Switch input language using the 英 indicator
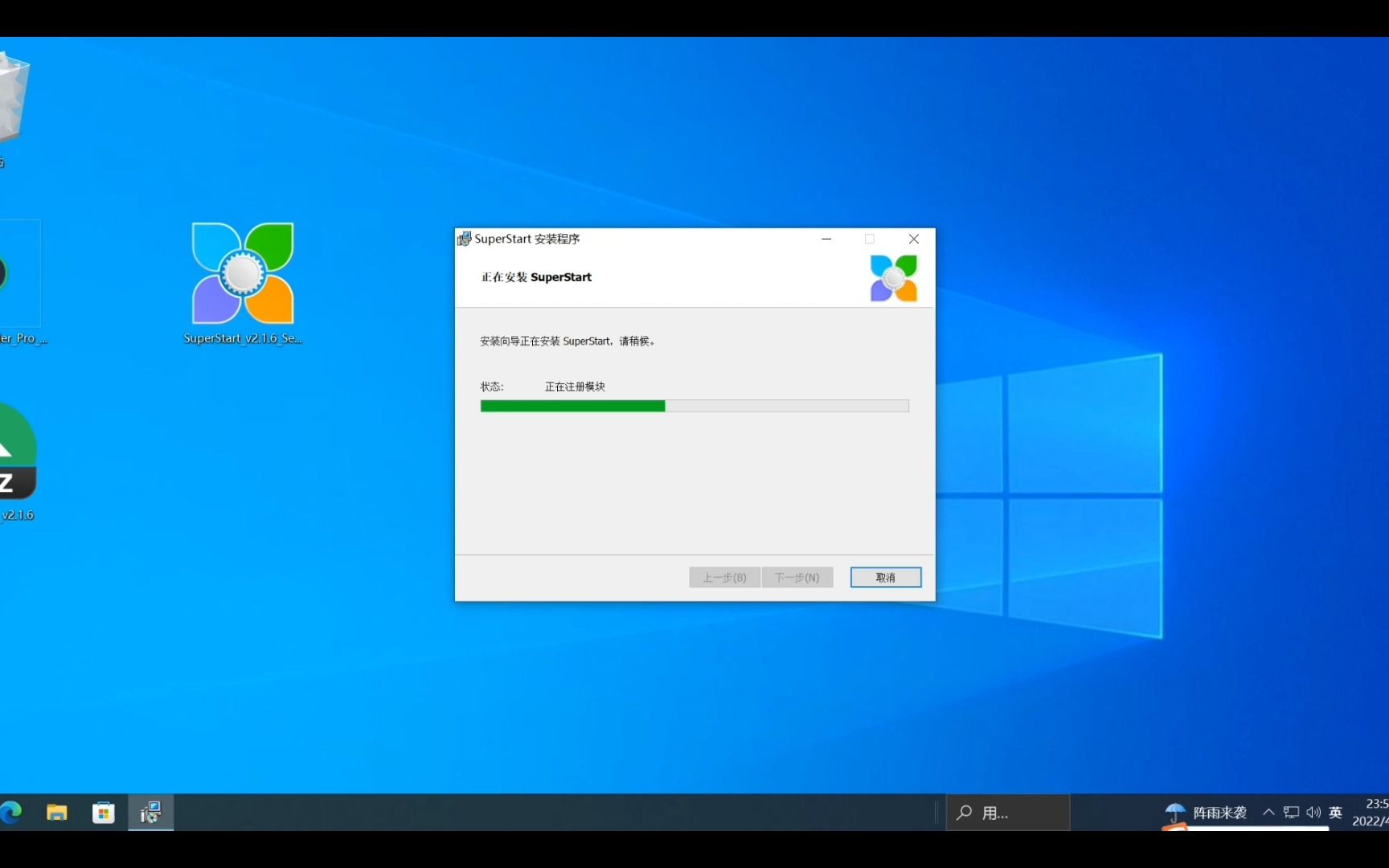Image resolution: width=1389 pixels, height=868 pixels. pyautogui.click(x=1335, y=813)
